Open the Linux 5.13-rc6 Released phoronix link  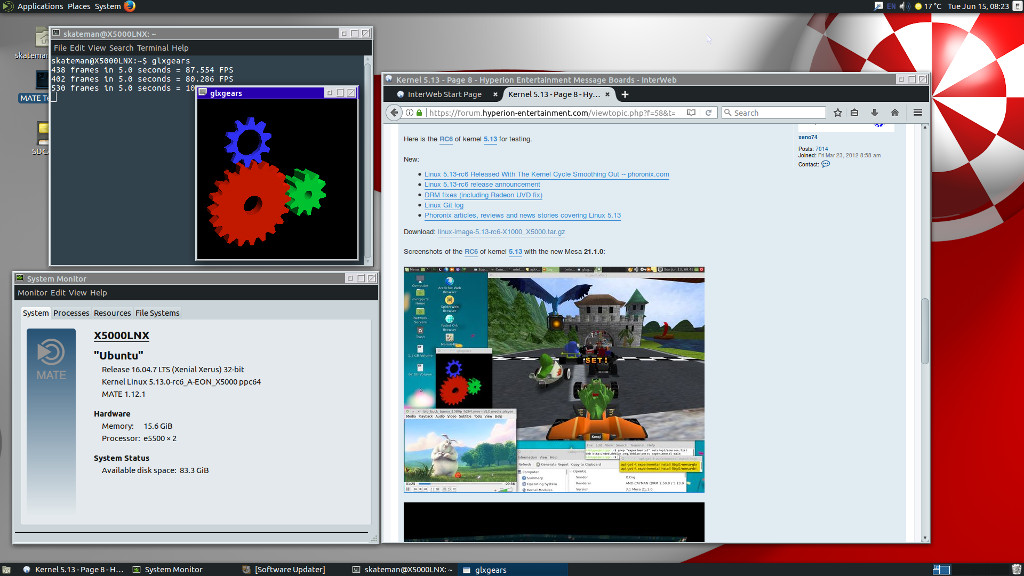click(x=547, y=174)
